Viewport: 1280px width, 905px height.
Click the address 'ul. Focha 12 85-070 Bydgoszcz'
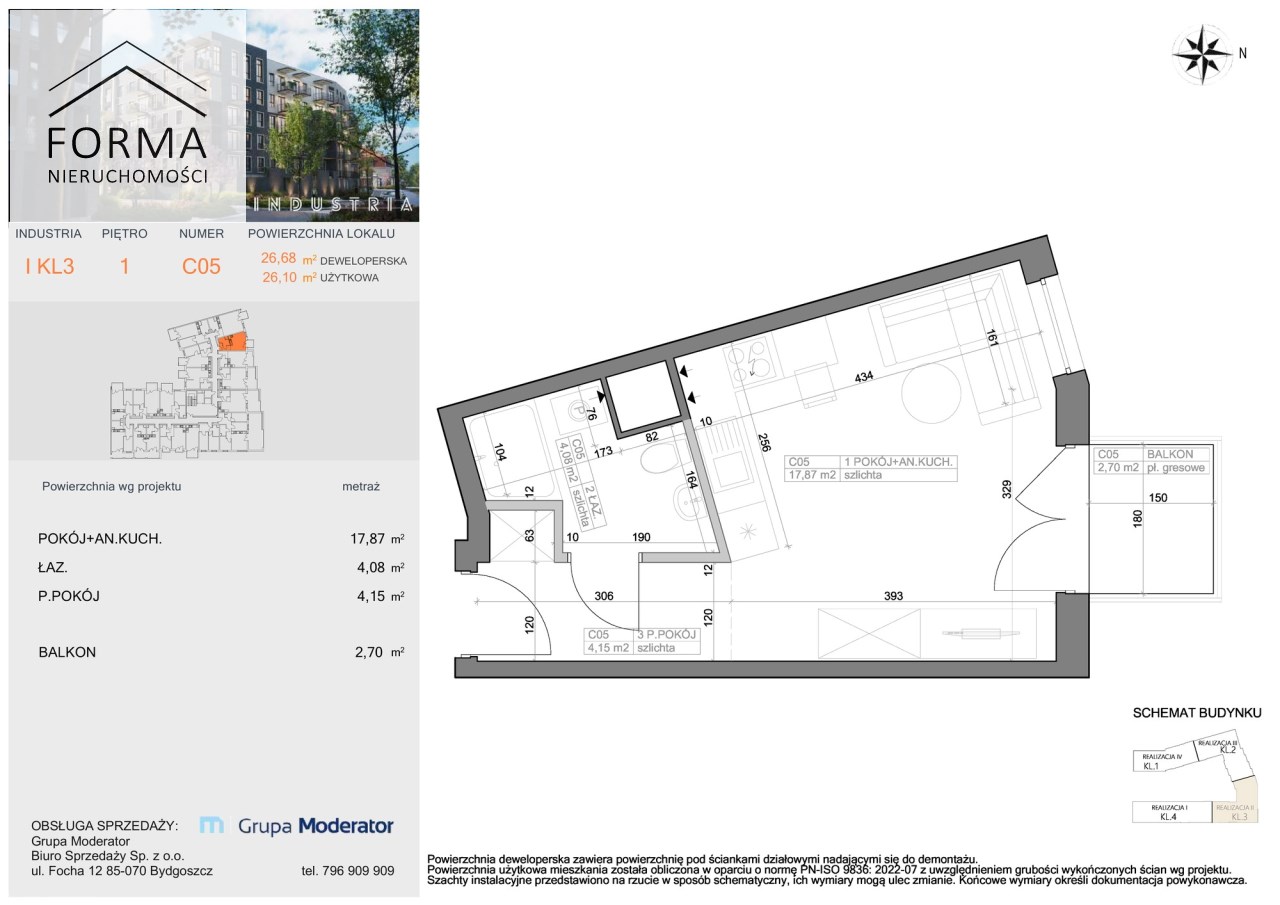coord(122,871)
